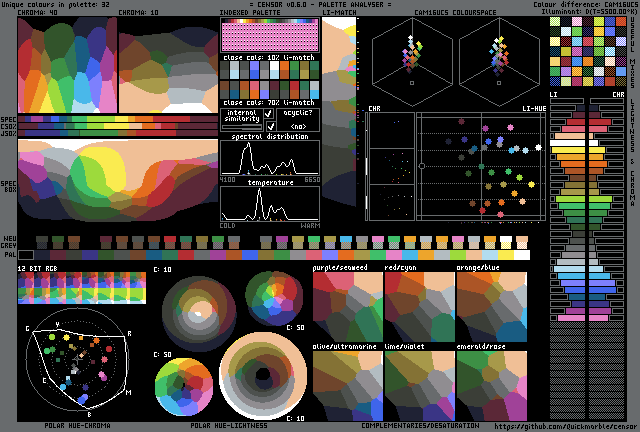
Task: Click 'Colour difference: CAM16UCS' text
Action: pyautogui.click(x=585, y=4)
